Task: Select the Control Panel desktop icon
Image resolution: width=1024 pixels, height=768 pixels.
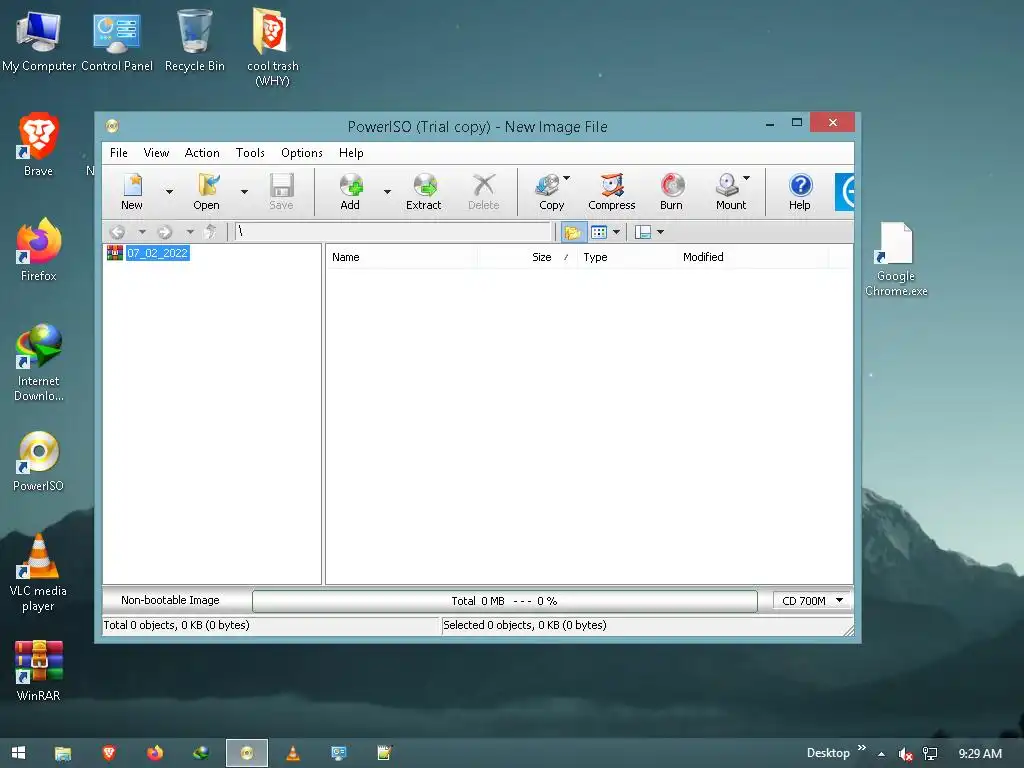Action: 117,41
